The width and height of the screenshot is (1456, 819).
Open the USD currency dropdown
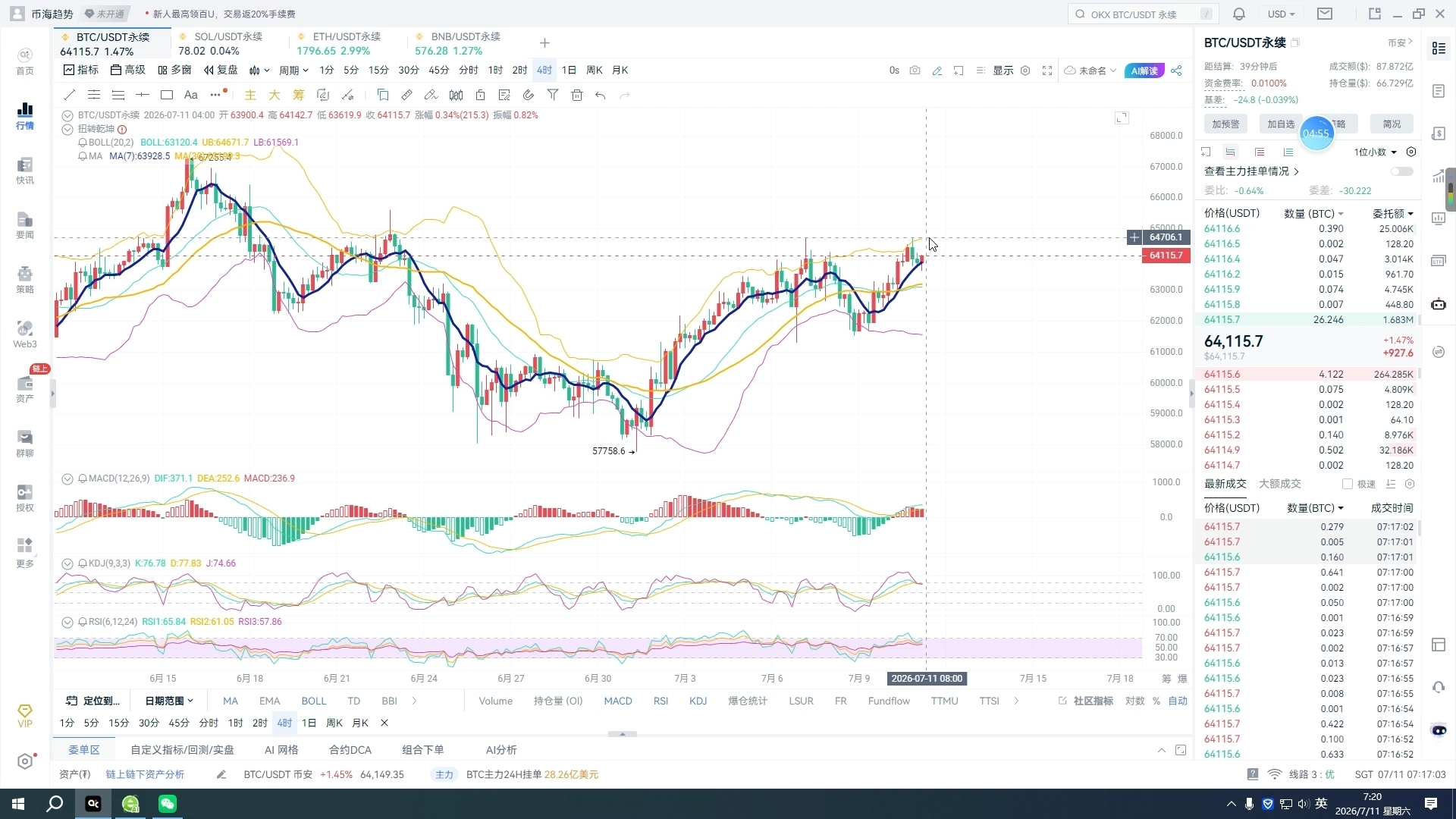click(1281, 14)
